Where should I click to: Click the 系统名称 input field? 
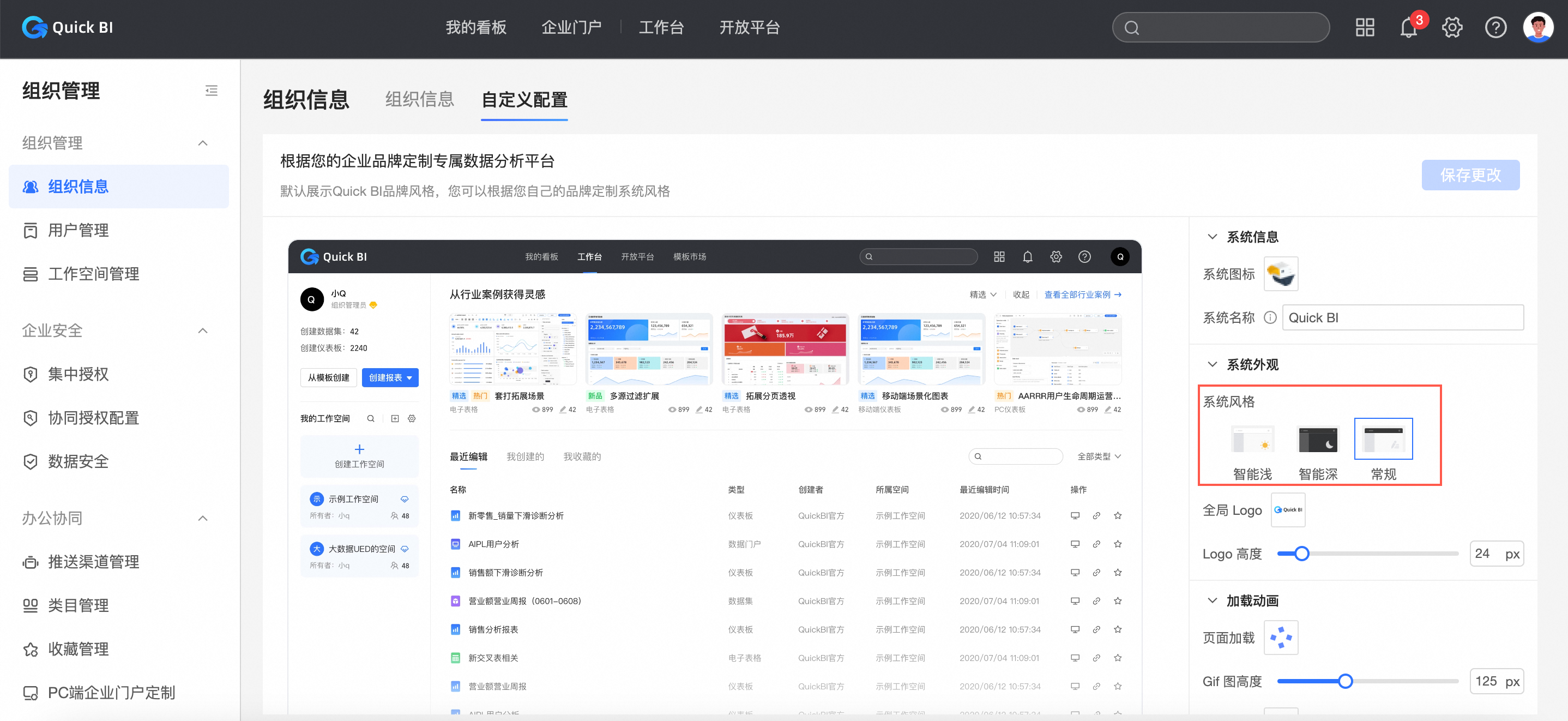pyautogui.click(x=1402, y=317)
